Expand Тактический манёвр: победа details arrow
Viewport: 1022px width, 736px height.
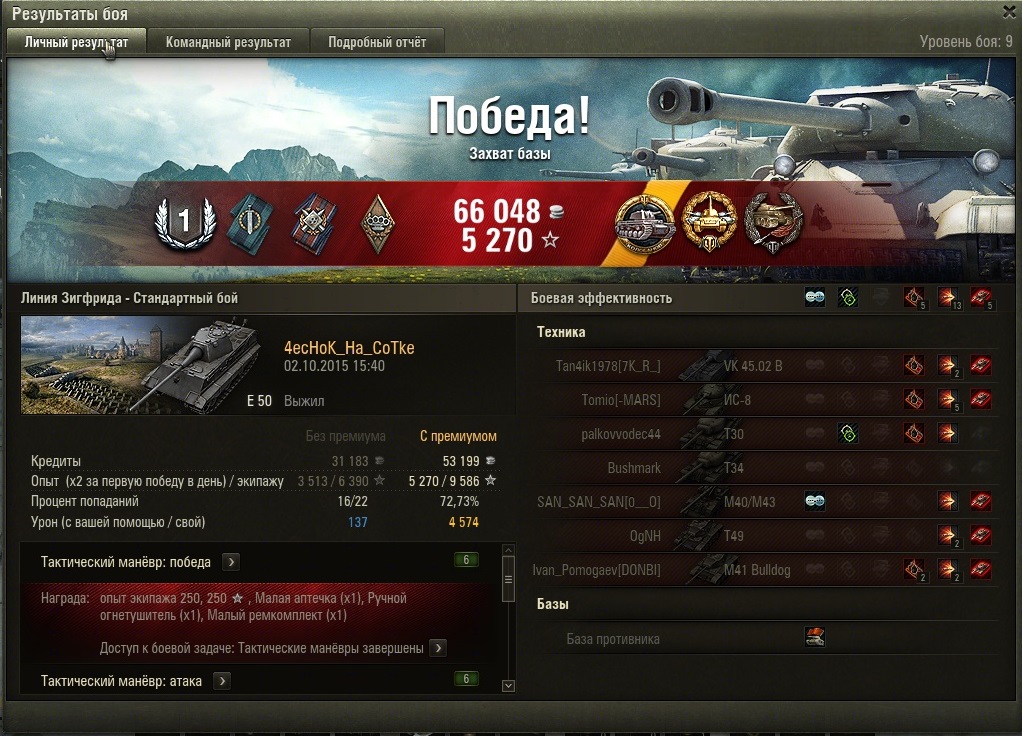coord(231,562)
